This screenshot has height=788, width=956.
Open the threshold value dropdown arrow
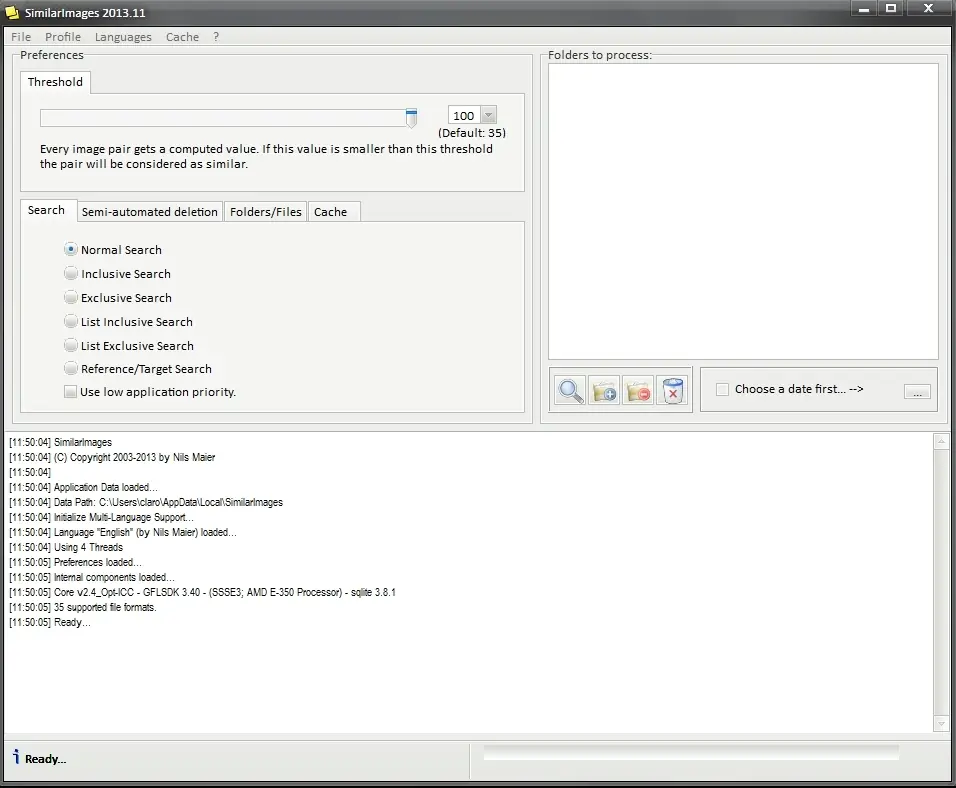coord(488,115)
